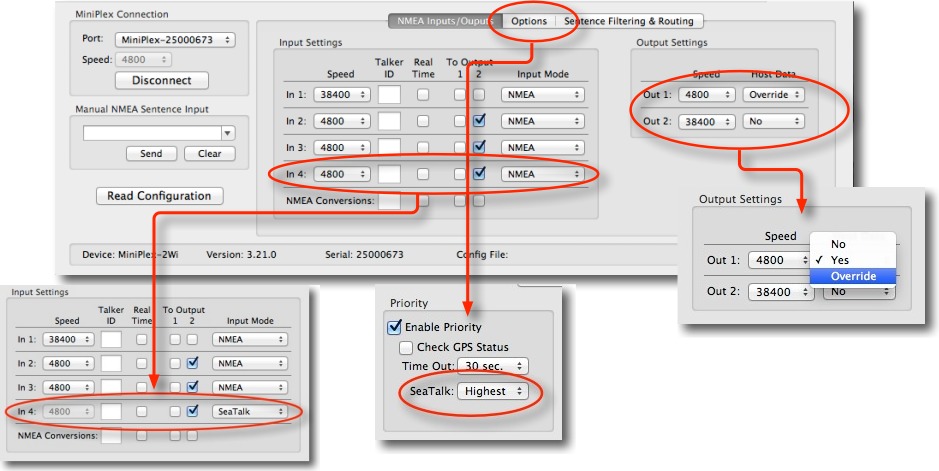Open Out 1 Speed dropdown in main window
This screenshot has height=471, width=939.
coord(707,95)
